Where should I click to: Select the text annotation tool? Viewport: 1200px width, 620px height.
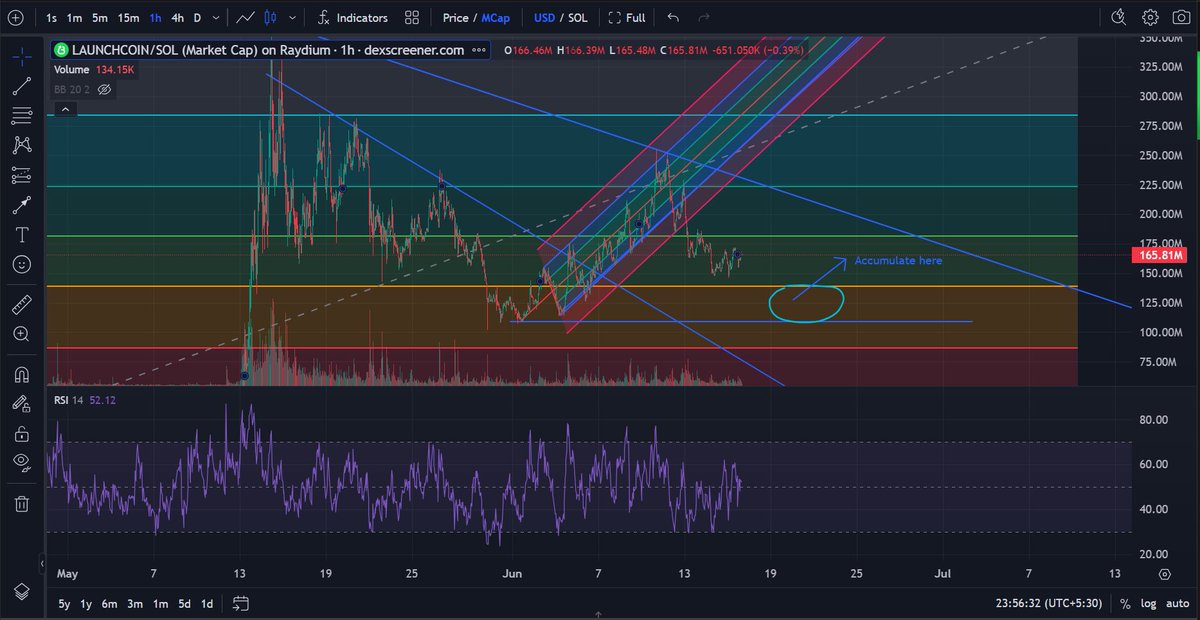click(21, 235)
